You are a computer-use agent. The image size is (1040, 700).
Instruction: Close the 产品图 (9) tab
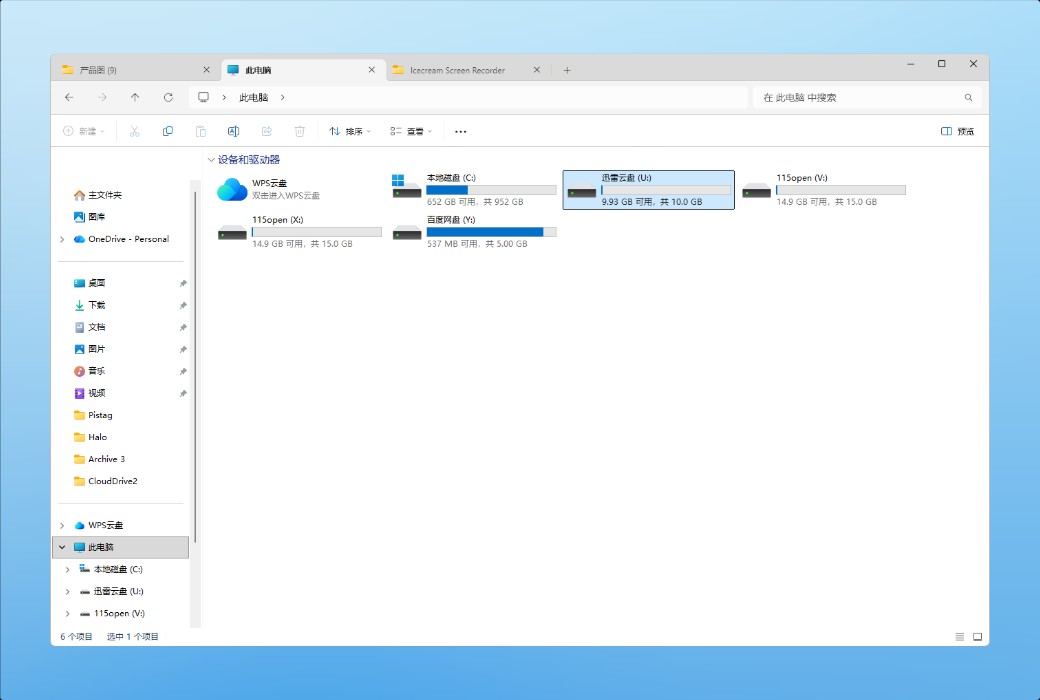pos(206,70)
